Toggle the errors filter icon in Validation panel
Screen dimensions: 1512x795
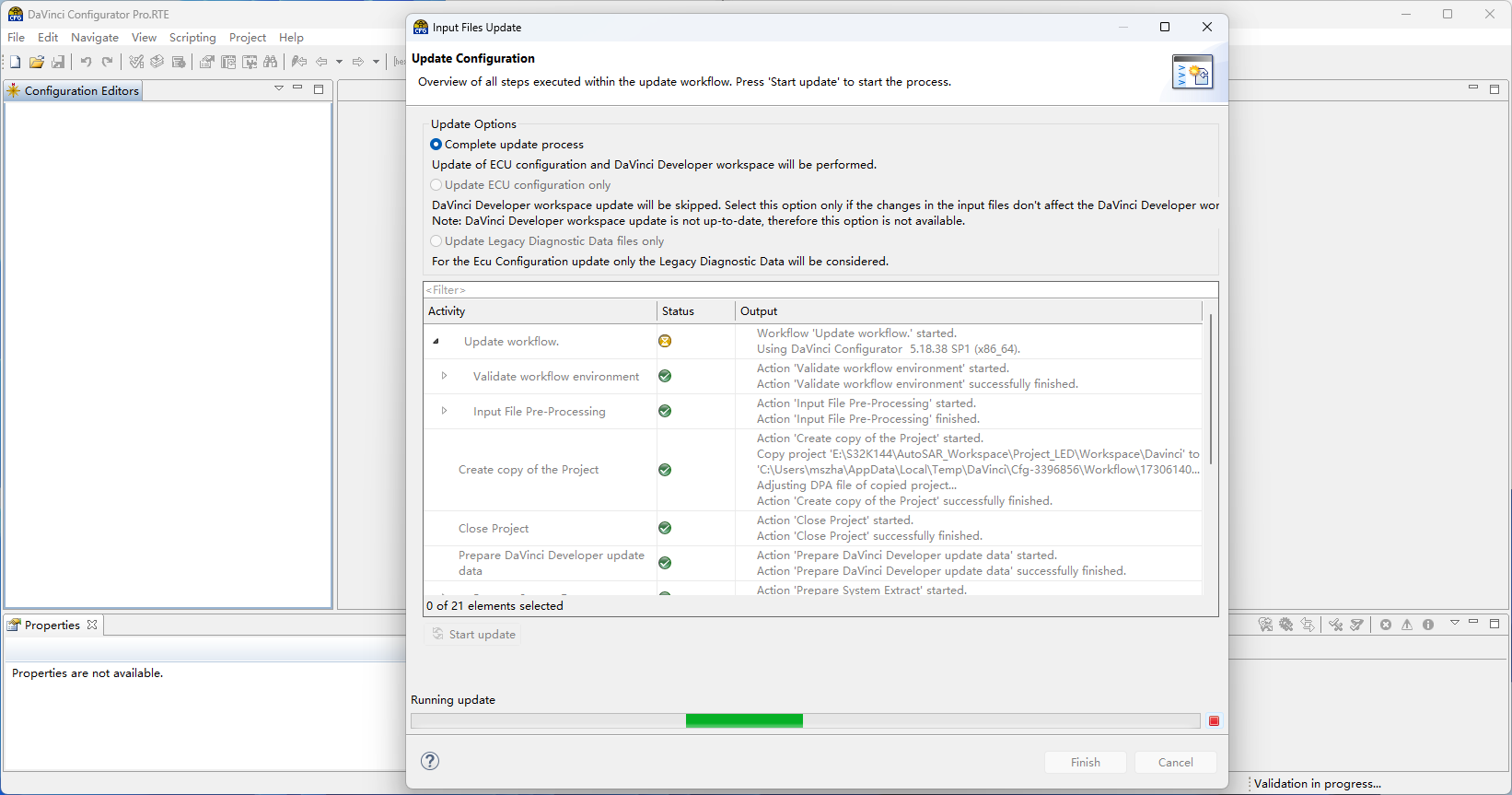[x=1386, y=625]
